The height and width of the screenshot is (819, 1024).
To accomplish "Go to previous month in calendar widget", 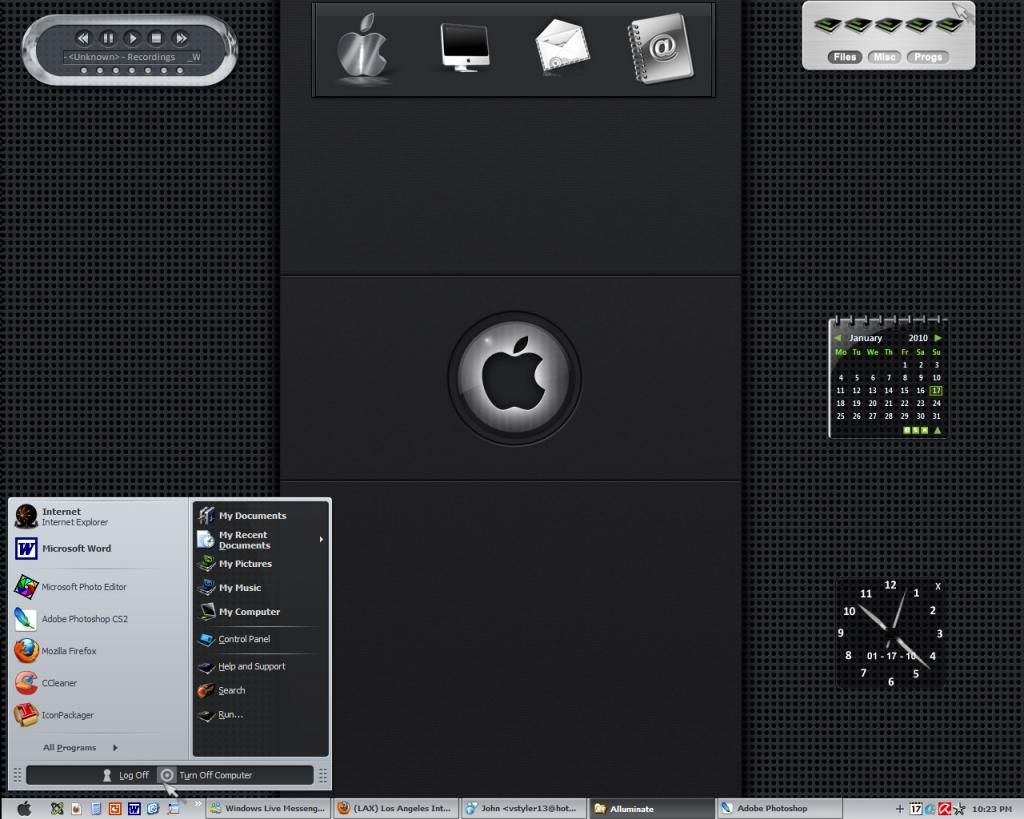I will [x=837, y=338].
